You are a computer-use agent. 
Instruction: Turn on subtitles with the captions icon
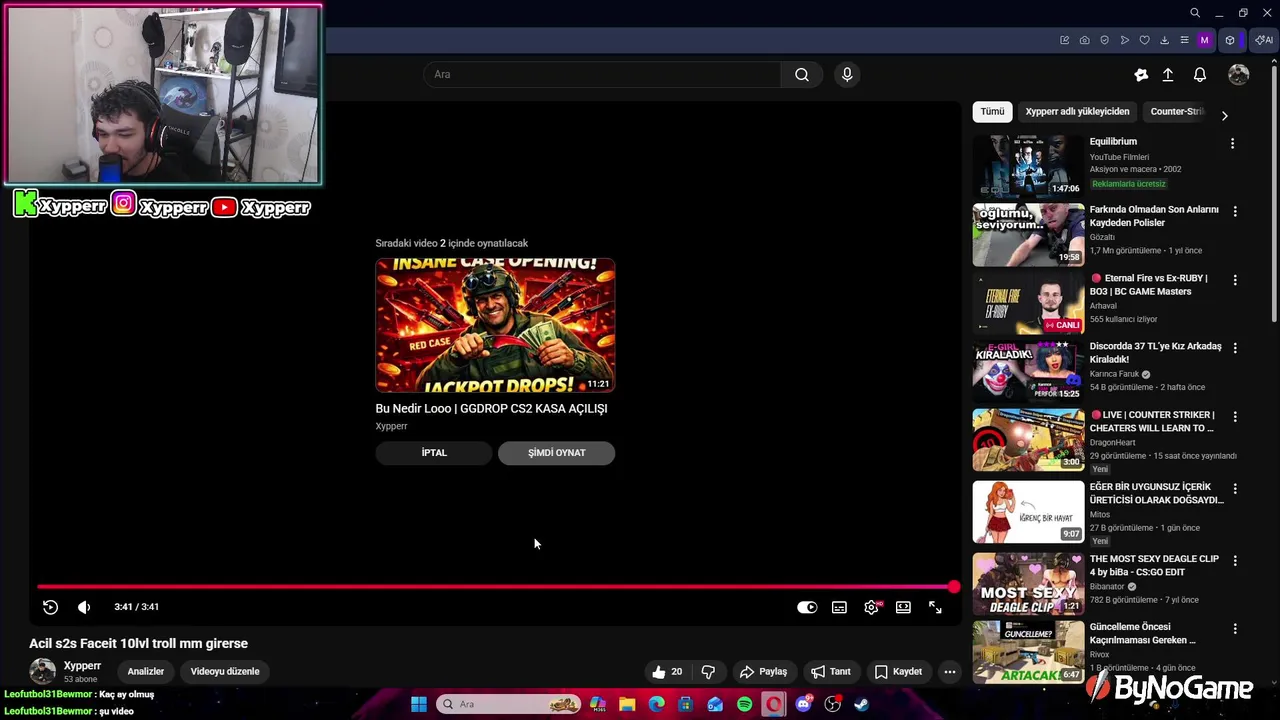coord(839,607)
